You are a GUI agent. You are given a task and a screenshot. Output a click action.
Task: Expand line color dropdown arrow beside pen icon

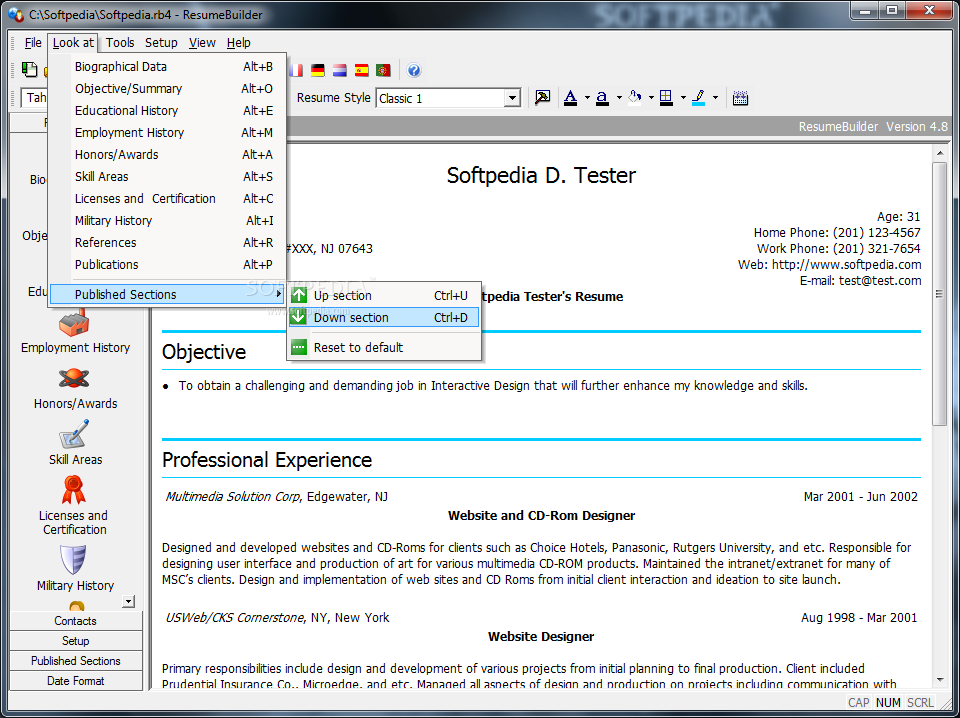715,98
